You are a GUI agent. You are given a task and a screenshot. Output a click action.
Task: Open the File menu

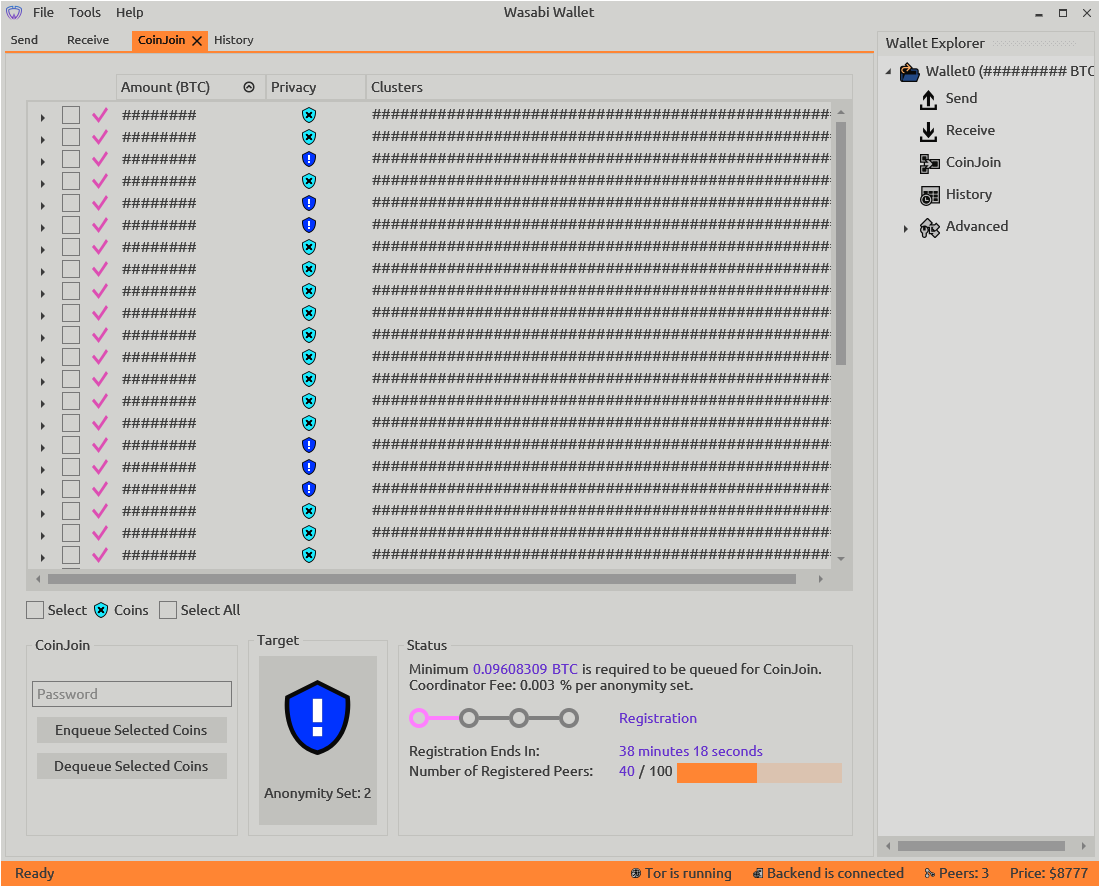pos(43,13)
